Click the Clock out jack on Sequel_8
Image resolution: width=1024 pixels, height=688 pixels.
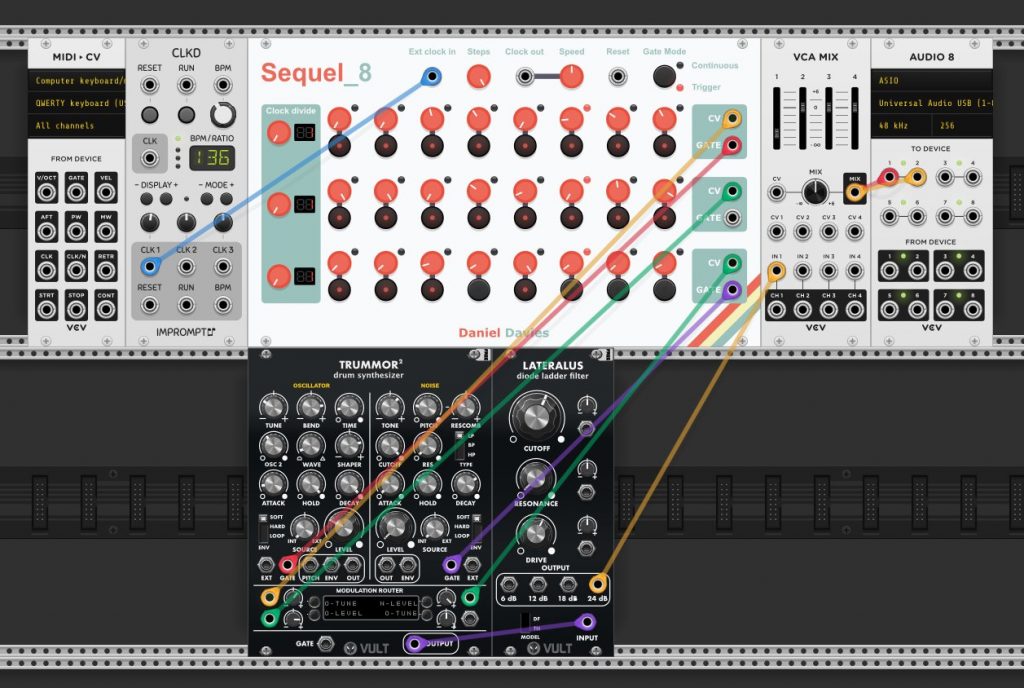[525, 76]
